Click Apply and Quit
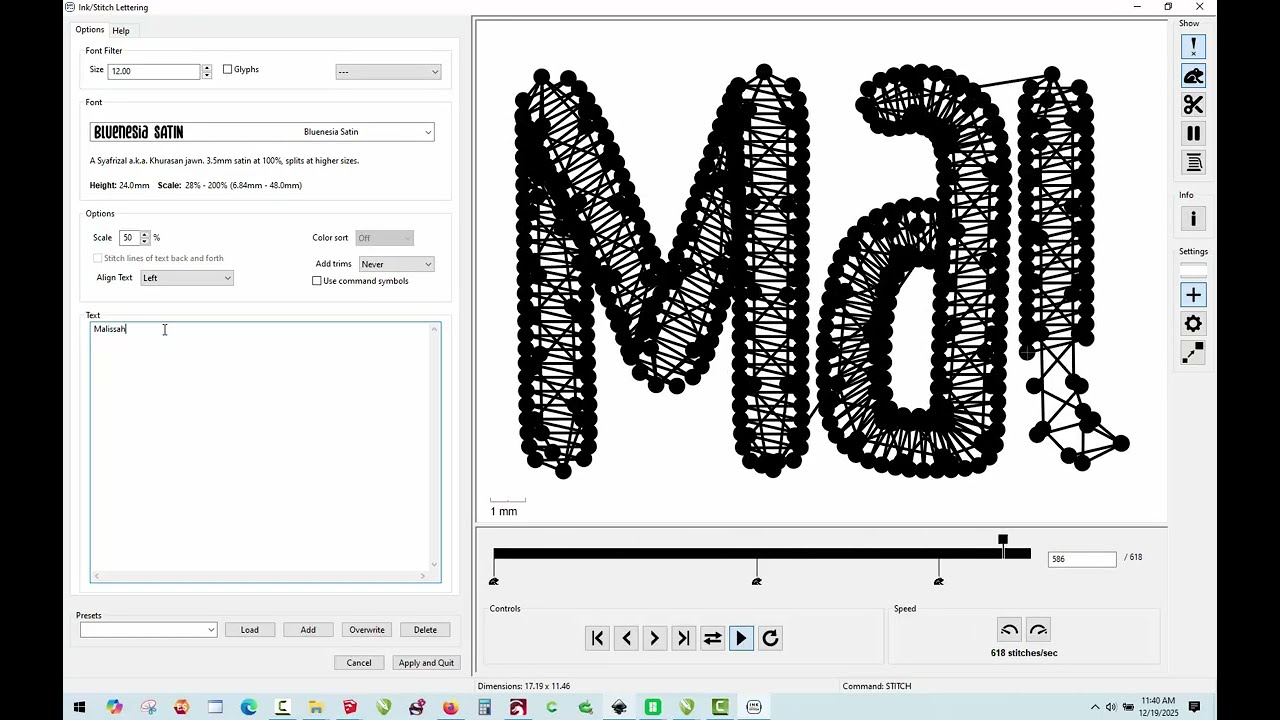 click(x=426, y=663)
